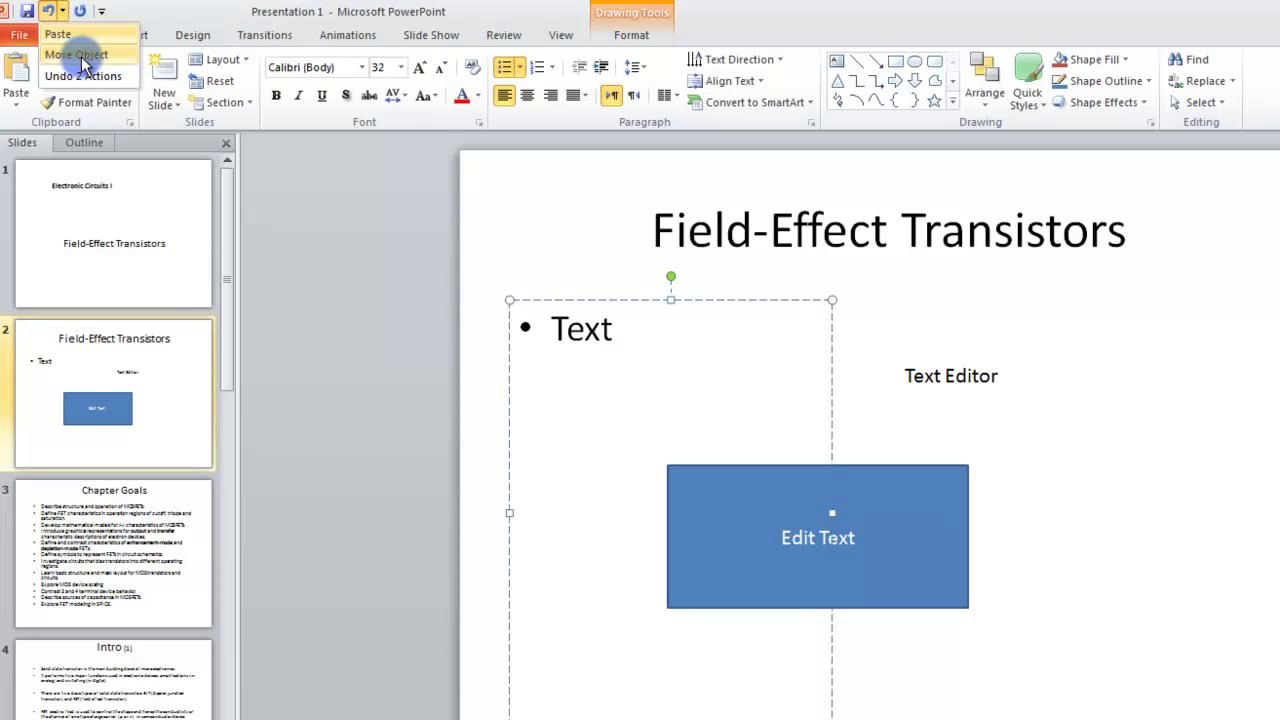Open the Columns icon menu

coord(666,96)
